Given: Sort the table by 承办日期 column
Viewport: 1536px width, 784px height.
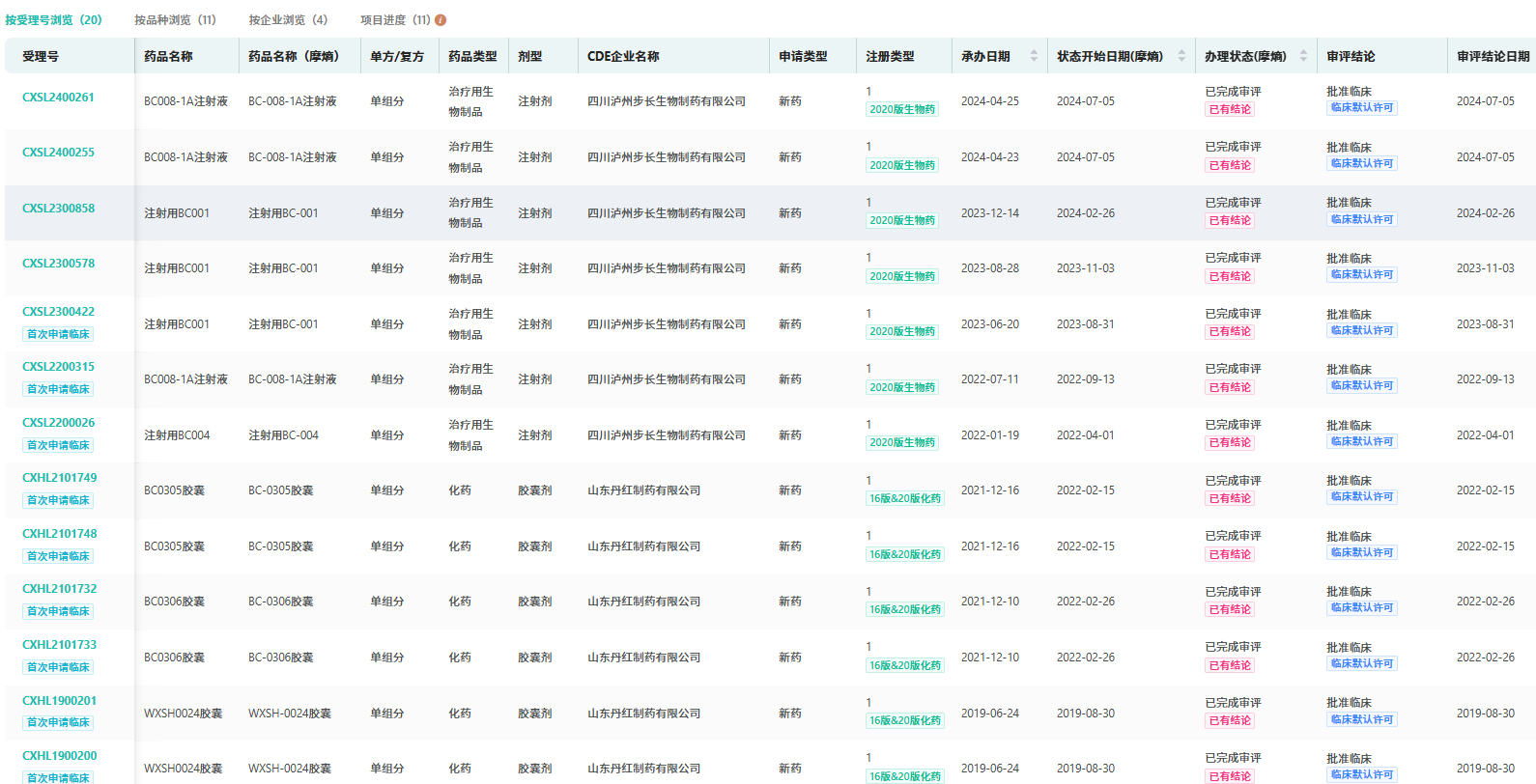Looking at the screenshot, I should 1034,56.
